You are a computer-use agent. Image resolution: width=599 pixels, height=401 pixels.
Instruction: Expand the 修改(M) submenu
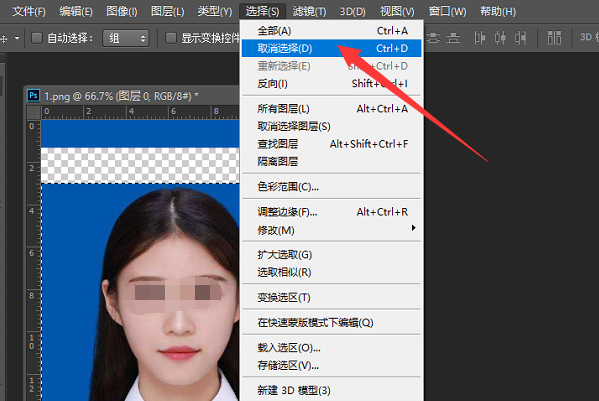click(x=332, y=230)
